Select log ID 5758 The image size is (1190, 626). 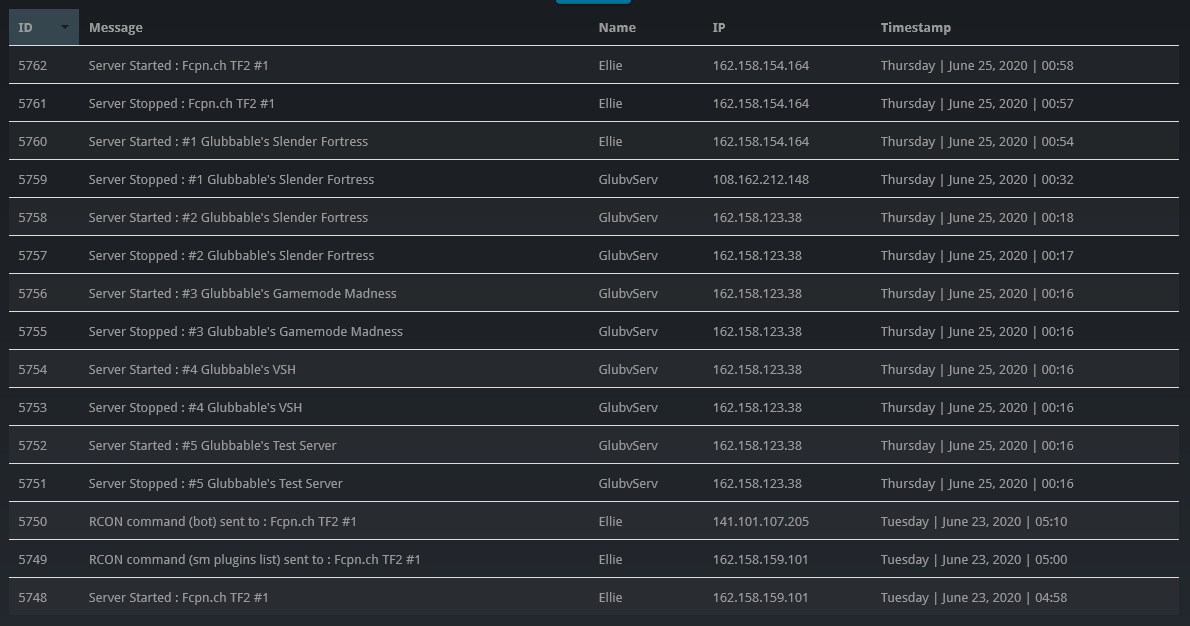tap(33, 217)
